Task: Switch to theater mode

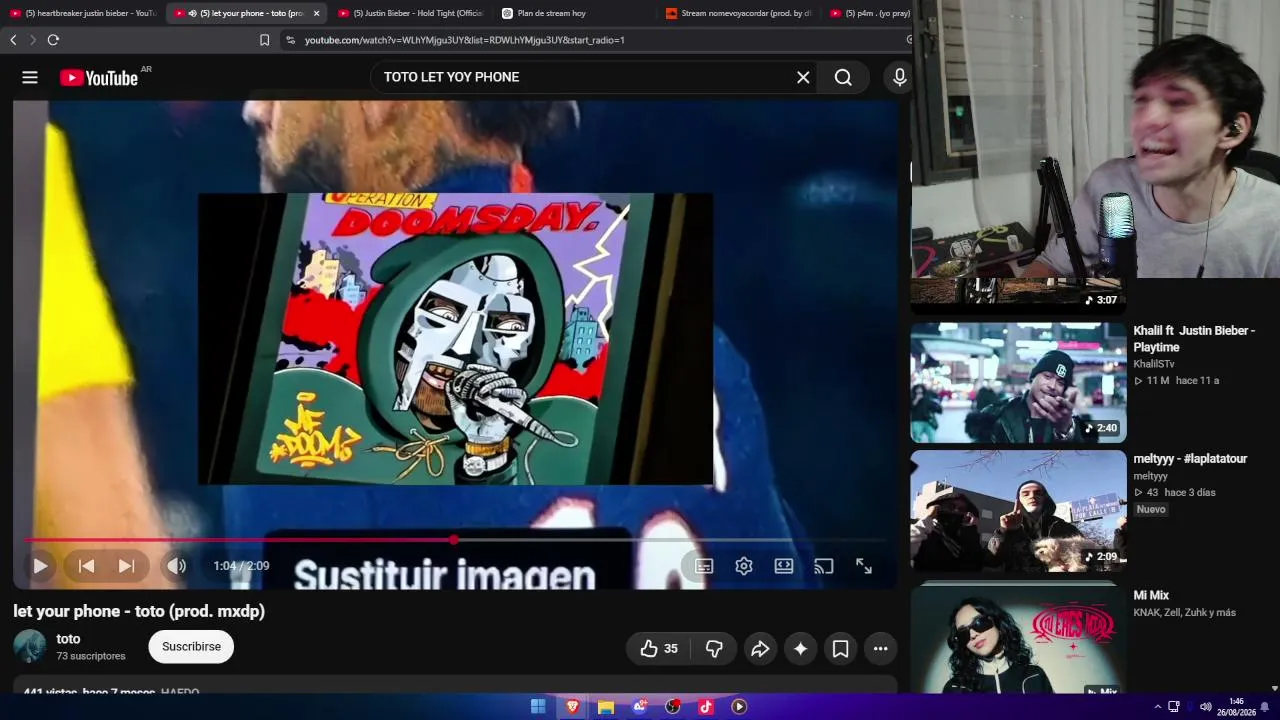Action: tap(784, 566)
